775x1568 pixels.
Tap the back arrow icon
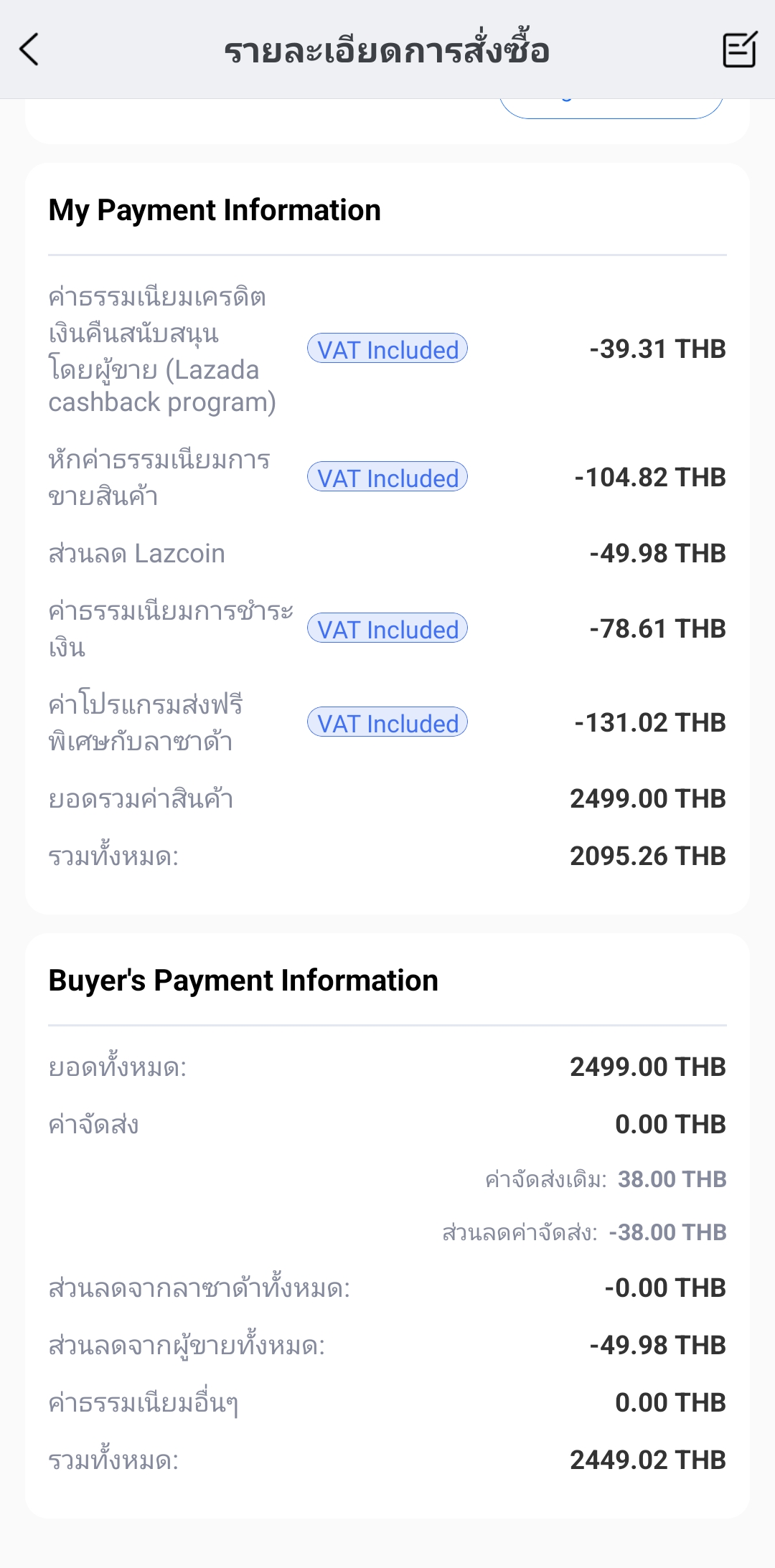click(x=29, y=49)
